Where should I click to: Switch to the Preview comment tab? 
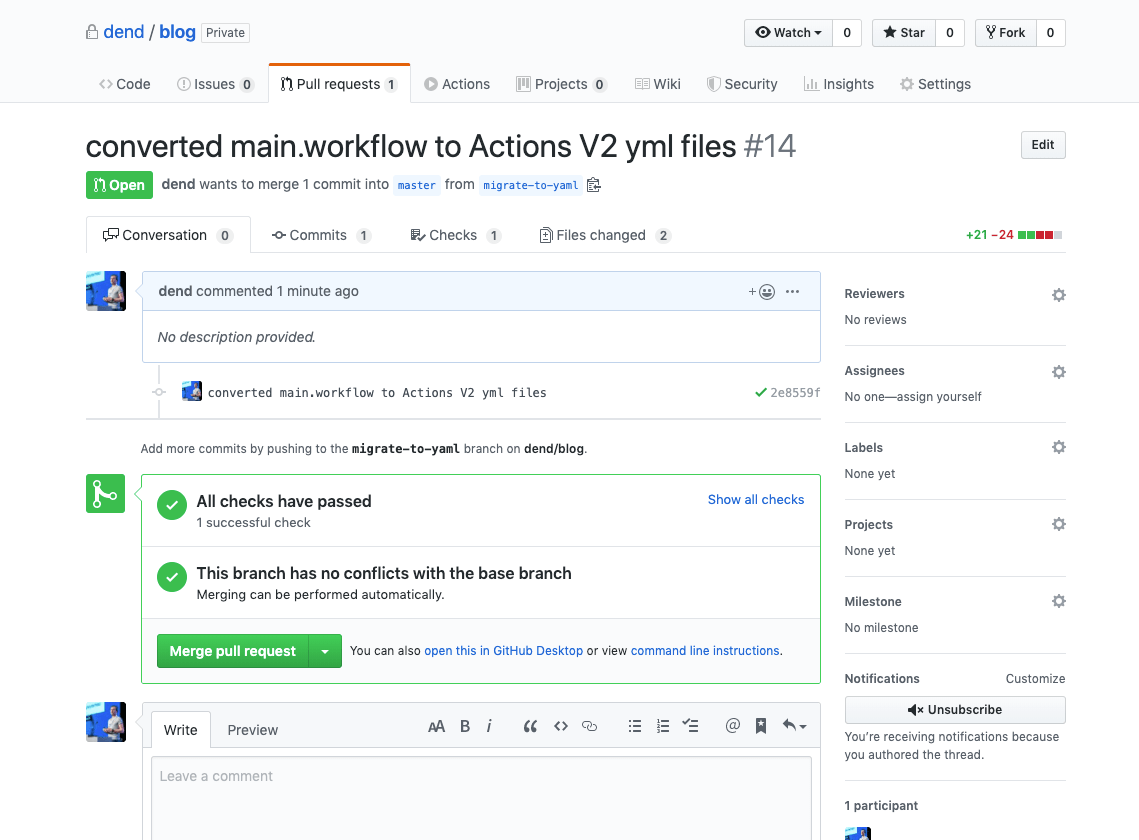click(x=253, y=730)
